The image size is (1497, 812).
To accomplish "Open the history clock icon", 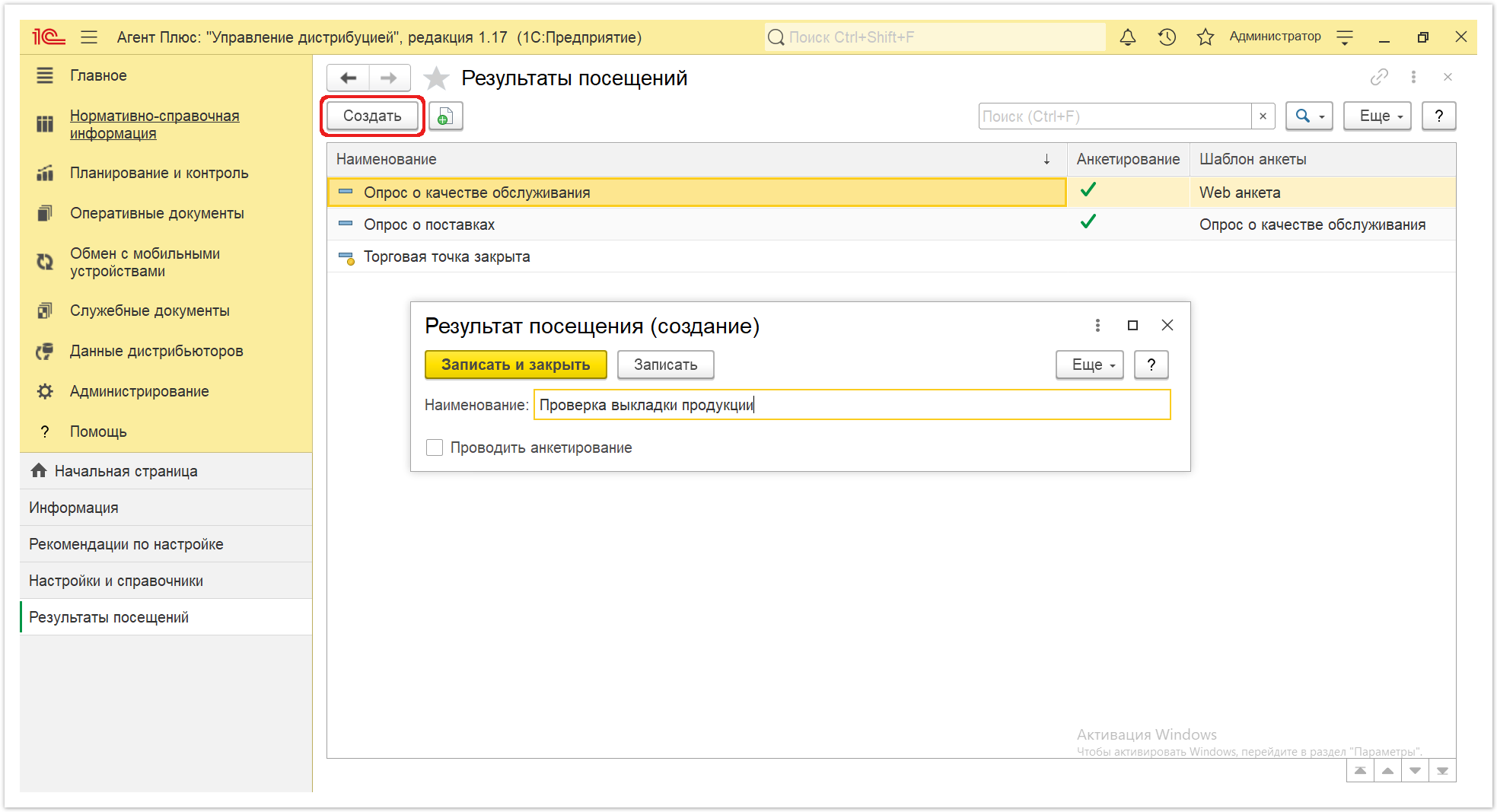I will (1167, 37).
